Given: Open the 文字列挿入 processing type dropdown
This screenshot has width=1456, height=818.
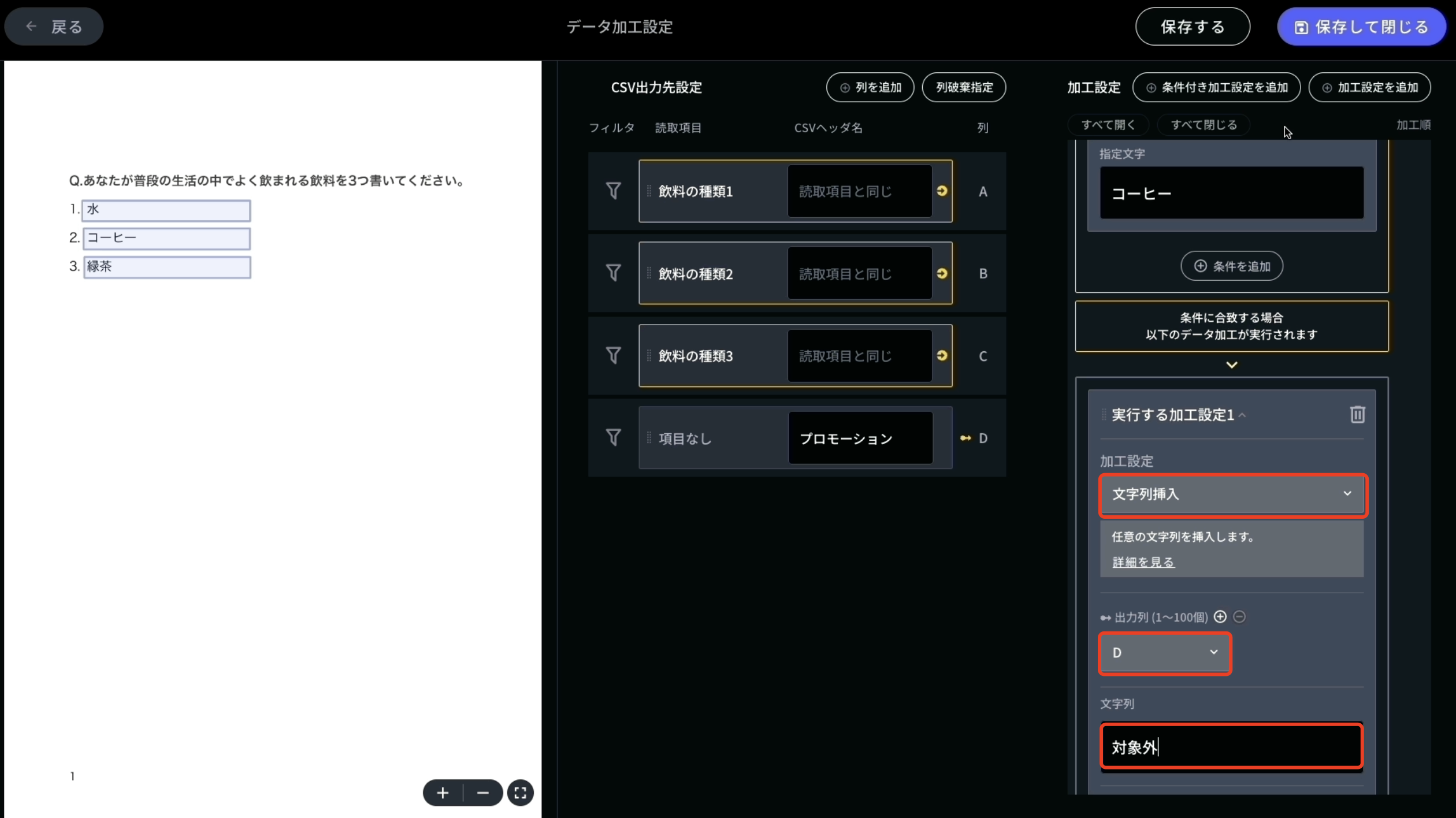Looking at the screenshot, I should pos(1232,494).
